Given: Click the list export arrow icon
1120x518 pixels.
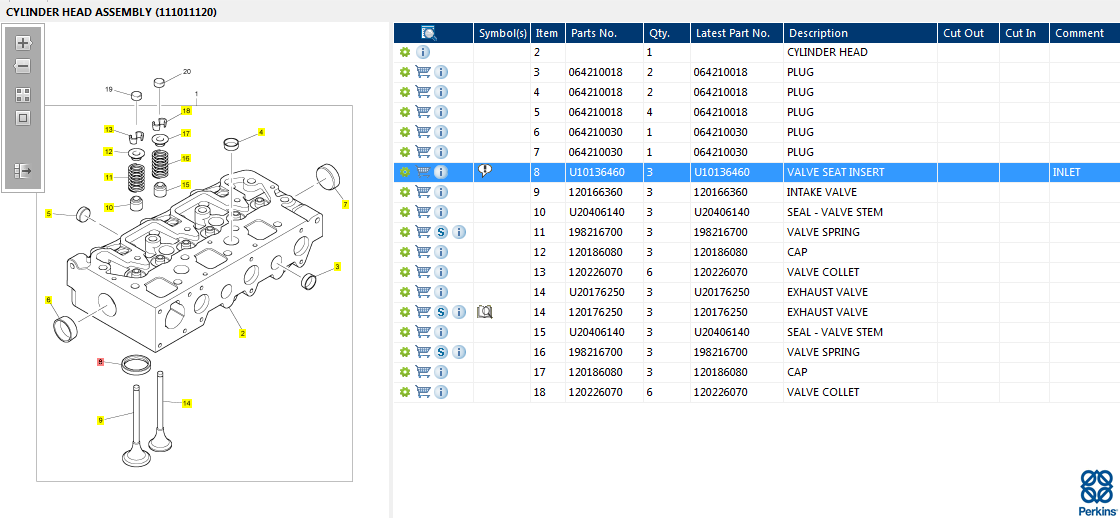Looking at the screenshot, I should (x=23, y=171).
